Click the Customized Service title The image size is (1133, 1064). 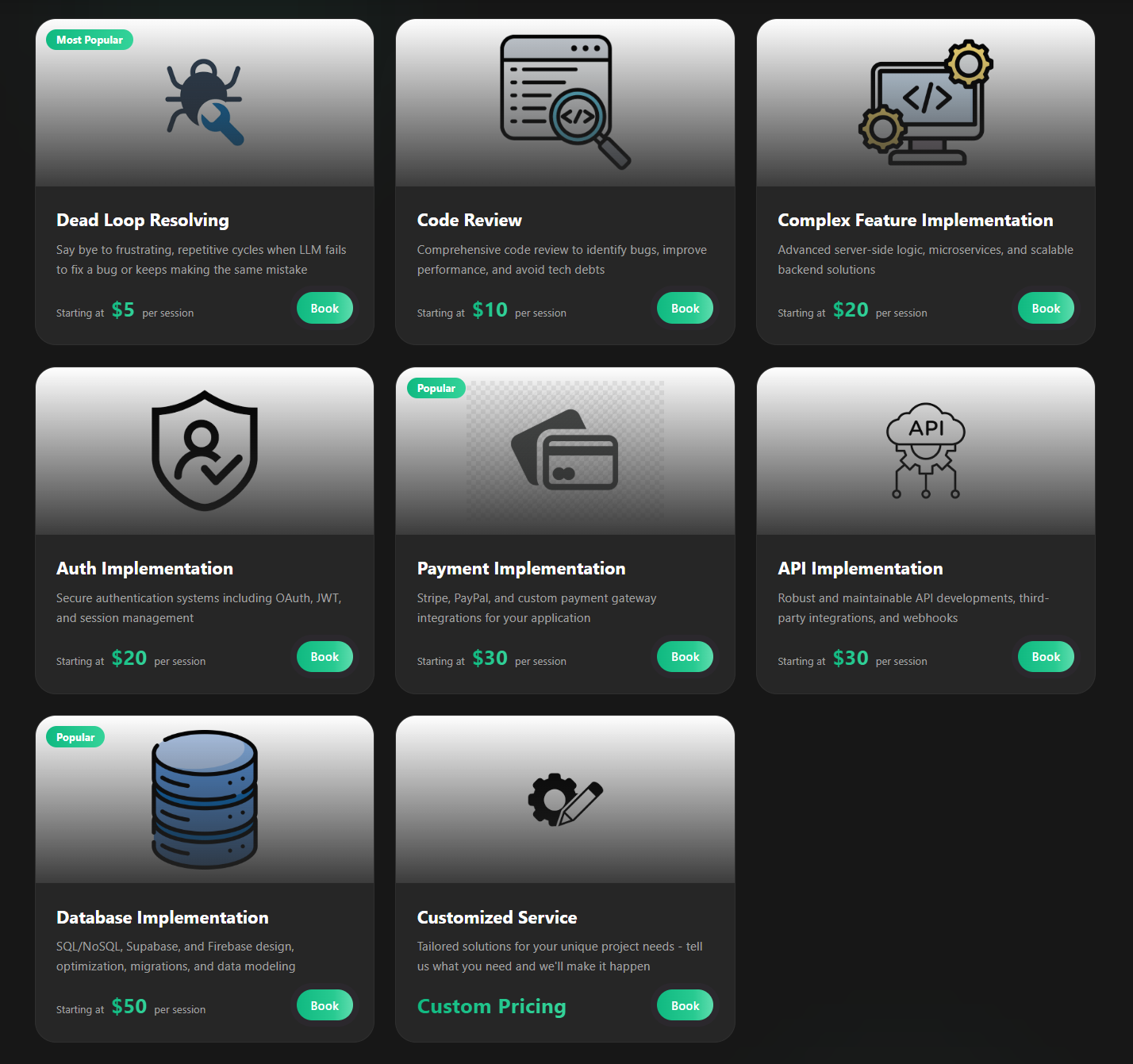coord(497,918)
